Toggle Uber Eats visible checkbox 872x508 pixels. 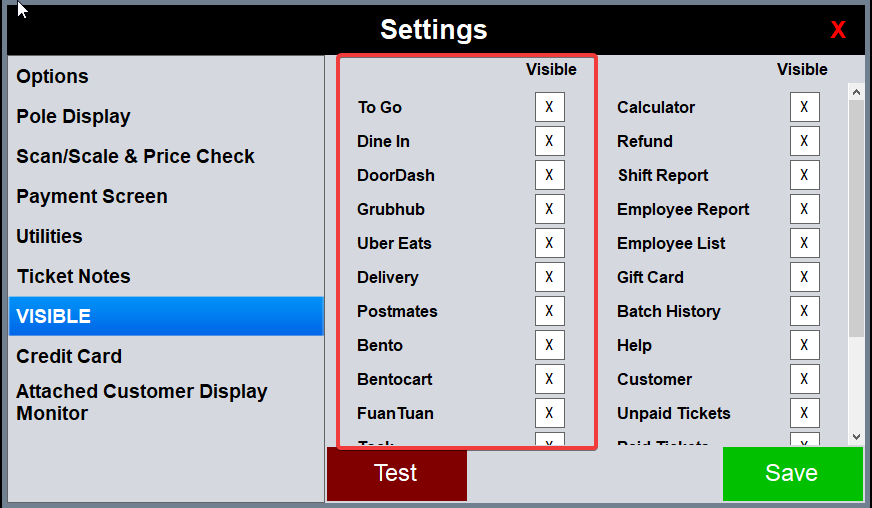click(x=549, y=244)
